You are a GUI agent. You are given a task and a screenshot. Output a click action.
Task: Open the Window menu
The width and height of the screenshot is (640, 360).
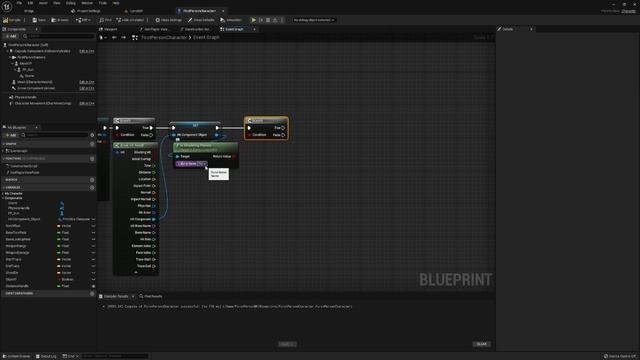click(x=87, y=3)
